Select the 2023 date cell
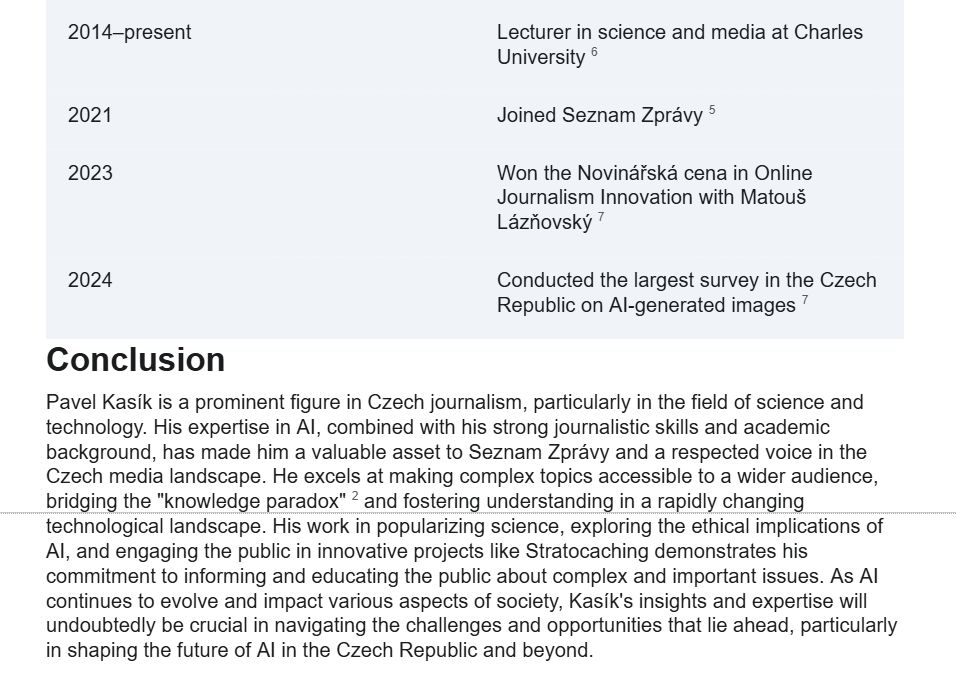956x673 pixels. pyautogui.click(x=90, y=173)
